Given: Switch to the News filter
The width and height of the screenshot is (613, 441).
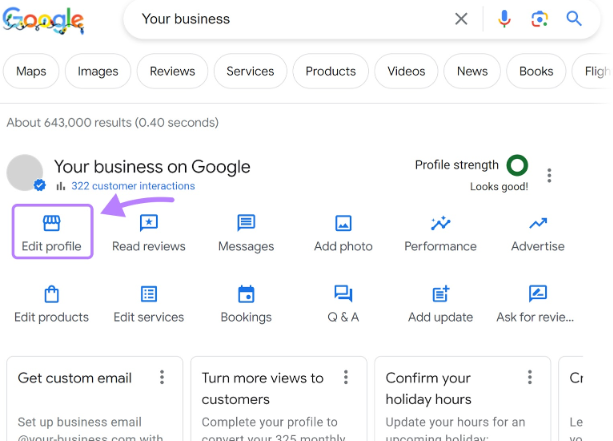Looking at the screenshot, I should click(472, 71).
